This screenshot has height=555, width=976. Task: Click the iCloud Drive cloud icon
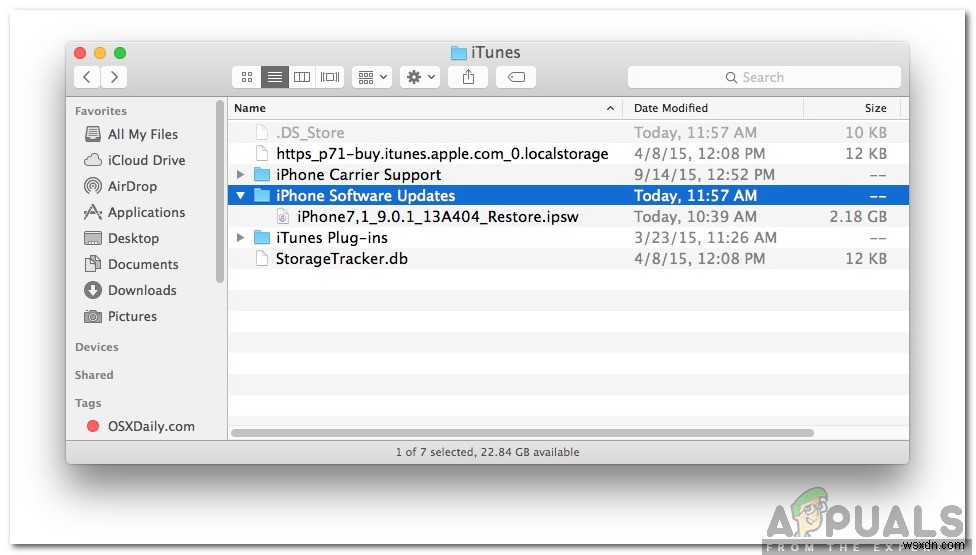coord(93,160)
